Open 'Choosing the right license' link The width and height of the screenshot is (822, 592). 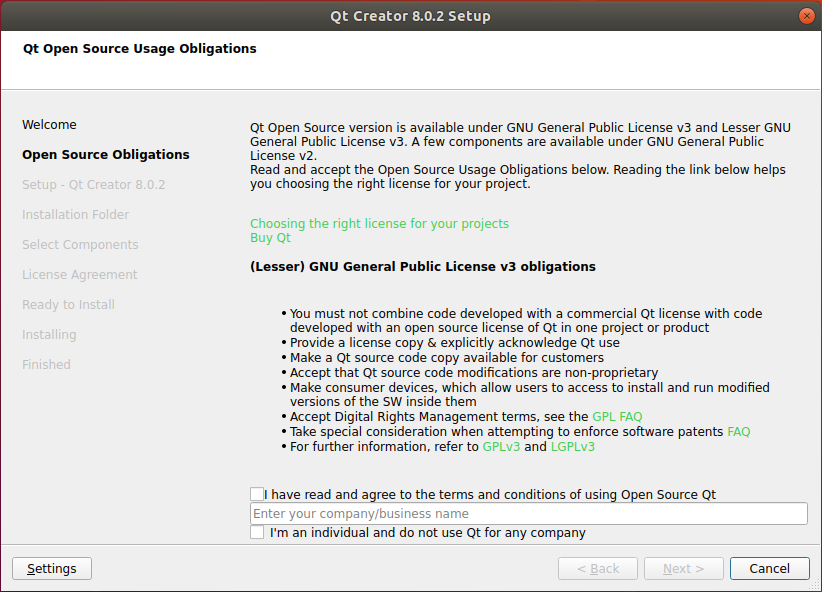(379, 224)
